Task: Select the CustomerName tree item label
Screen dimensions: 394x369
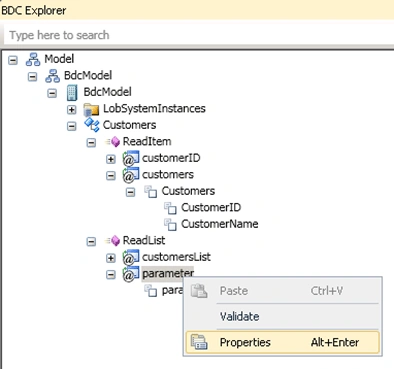Action: point(220,224)
